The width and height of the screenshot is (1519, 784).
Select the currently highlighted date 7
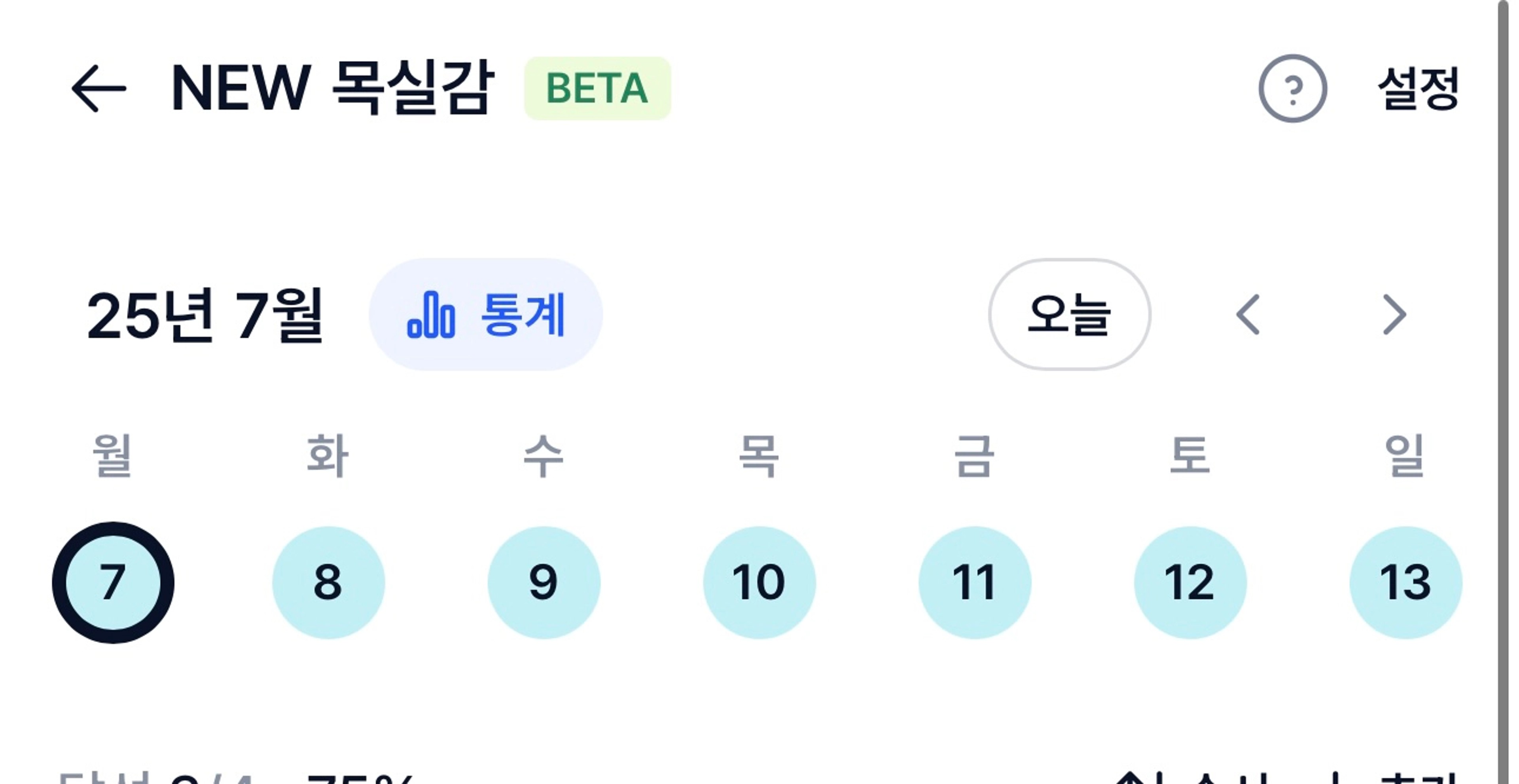click(x=113, y=582)
